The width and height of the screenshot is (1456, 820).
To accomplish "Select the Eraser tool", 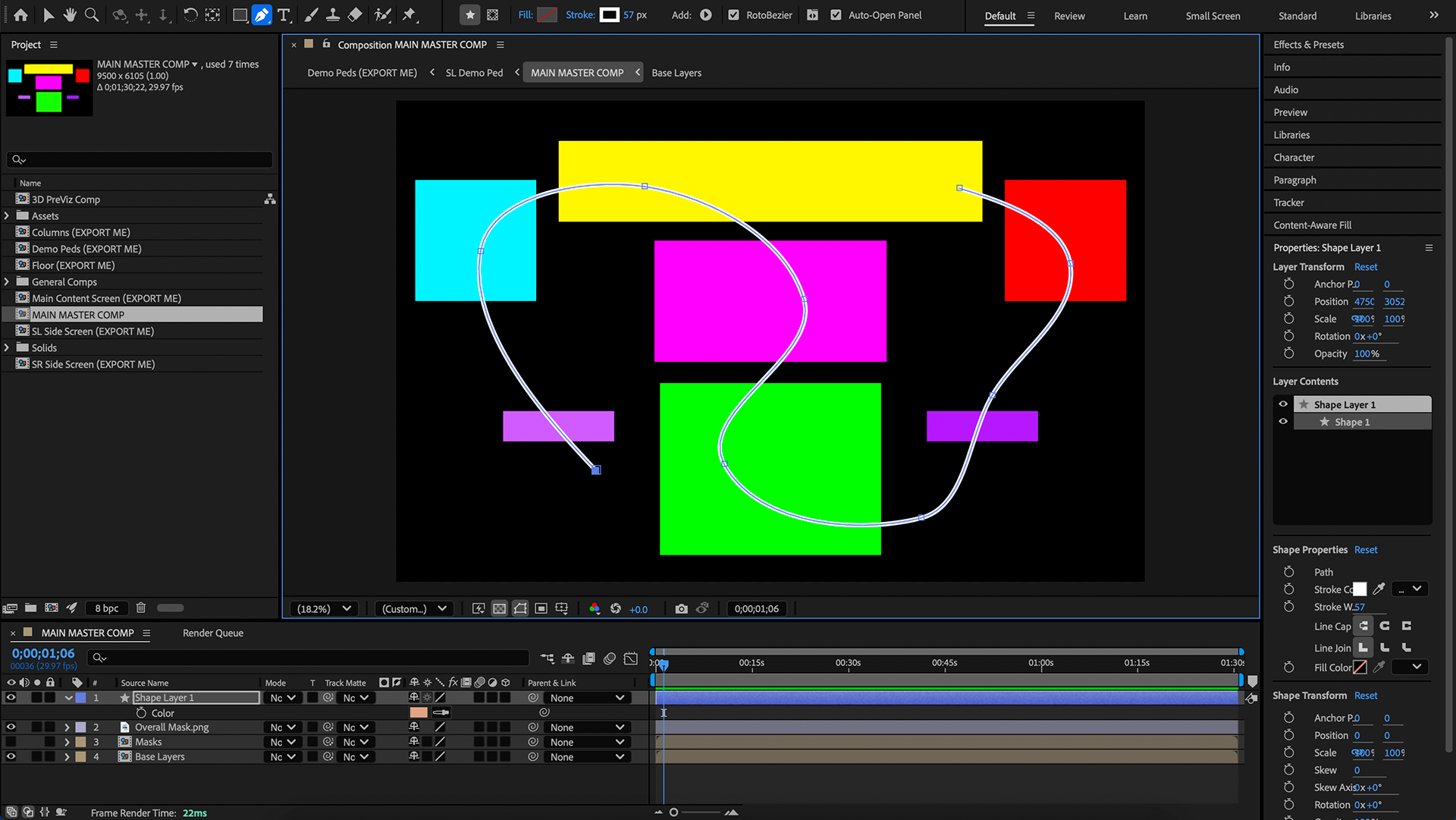I will click(x=355, y=14).
